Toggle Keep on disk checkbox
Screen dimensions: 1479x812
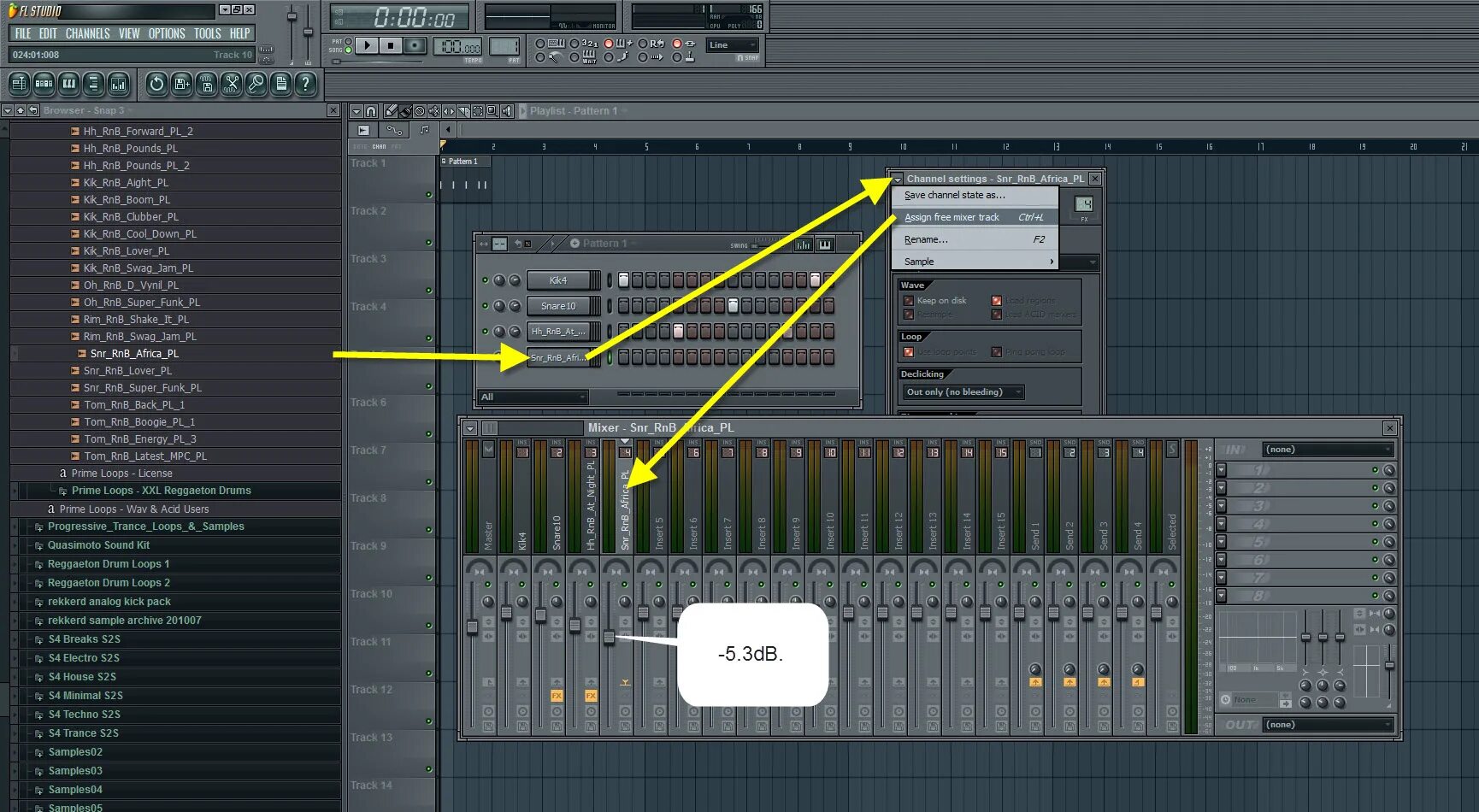coord(909,301)
